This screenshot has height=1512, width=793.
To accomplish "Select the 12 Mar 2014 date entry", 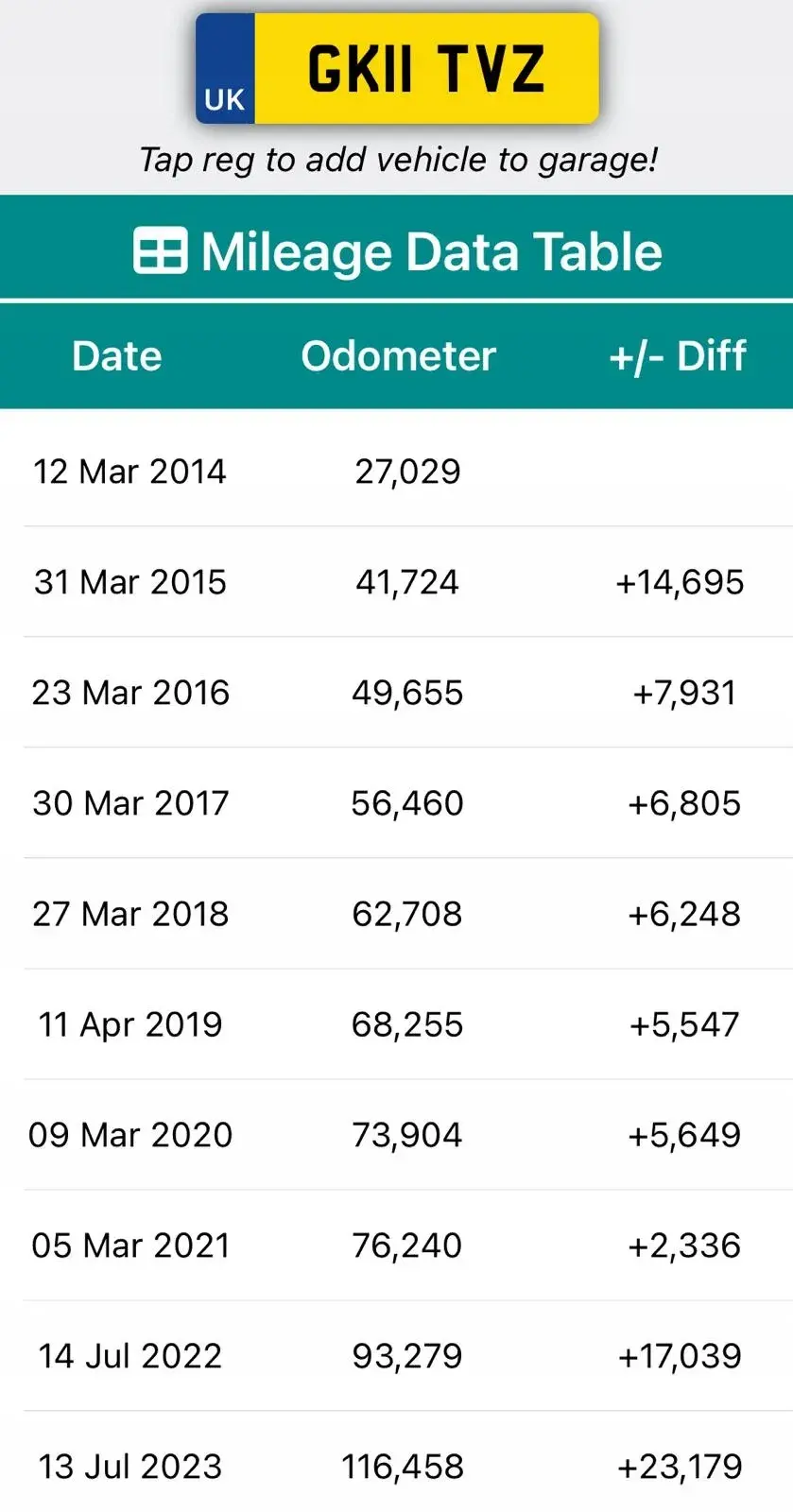I will (x=129, y=471).
